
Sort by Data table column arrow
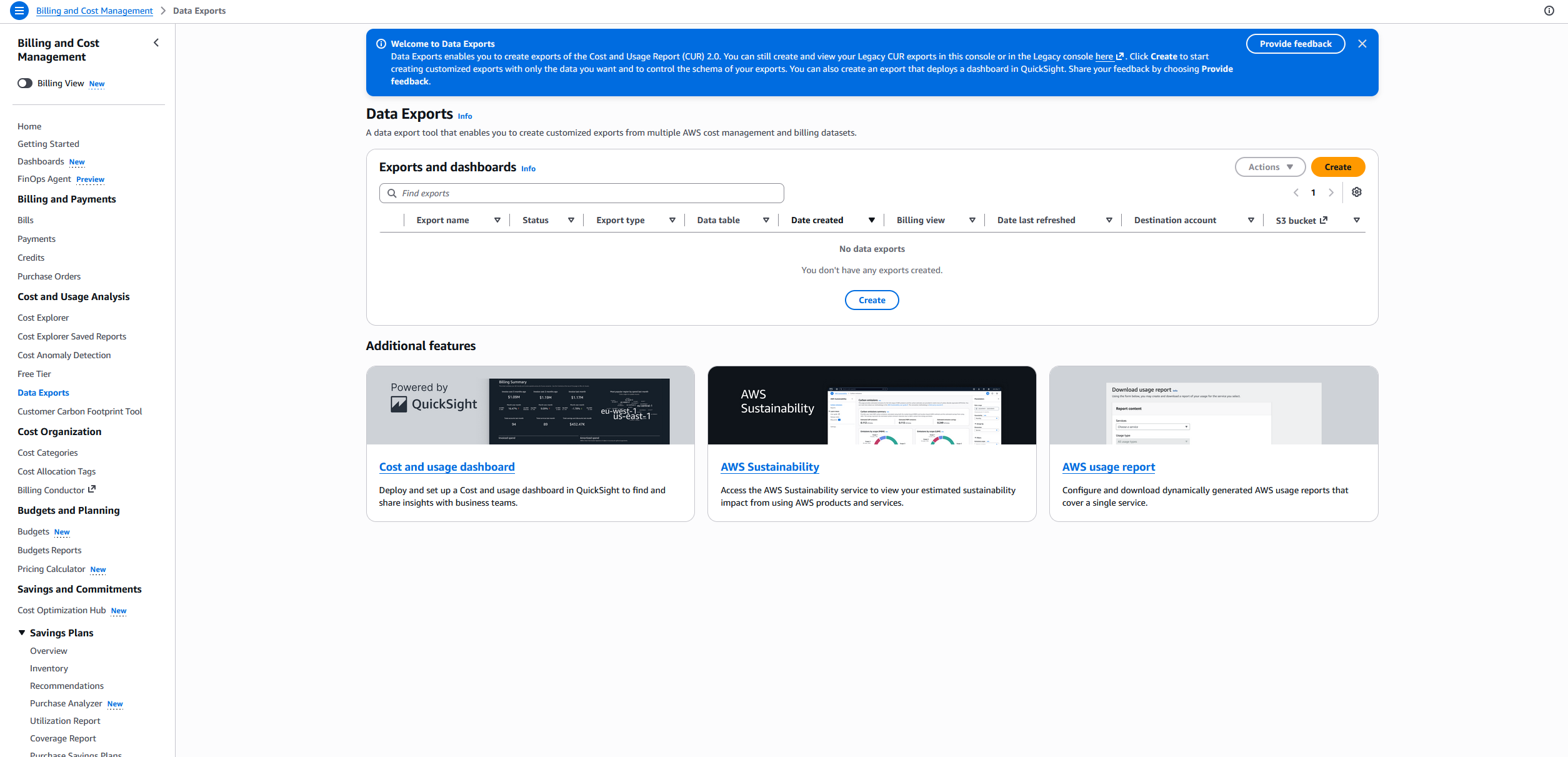pyautogui.click(x=766, y=220)
